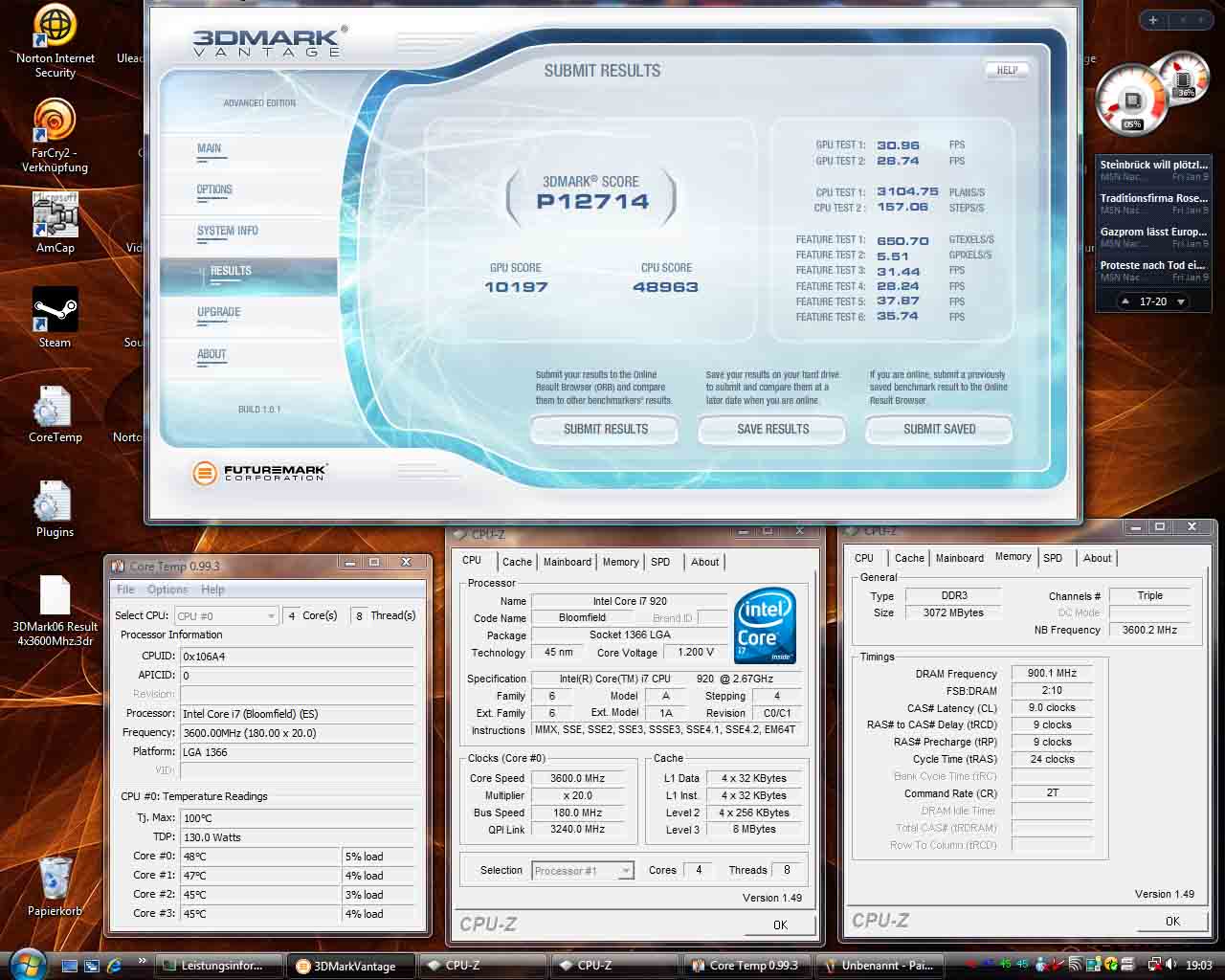Open Steinbrück will plötzl... news headline
The height and width of the screenshot is (980, 1225).
[x=1154, y=169]
